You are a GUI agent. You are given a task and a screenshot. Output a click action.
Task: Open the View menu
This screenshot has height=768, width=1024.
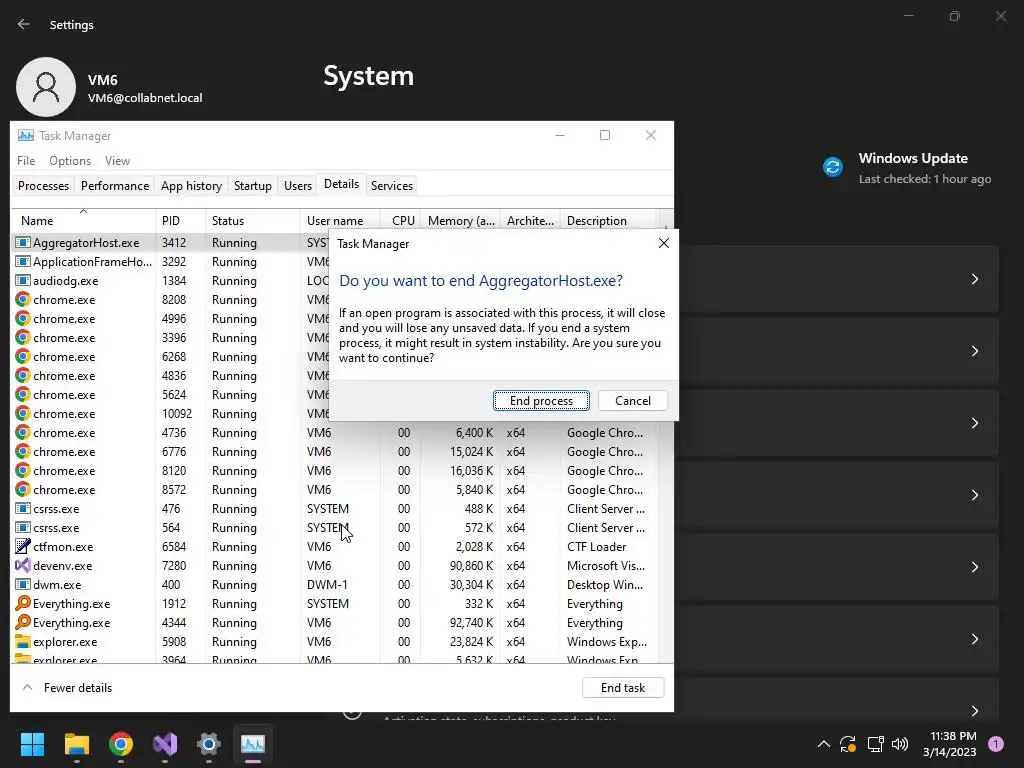click(118, 161)
